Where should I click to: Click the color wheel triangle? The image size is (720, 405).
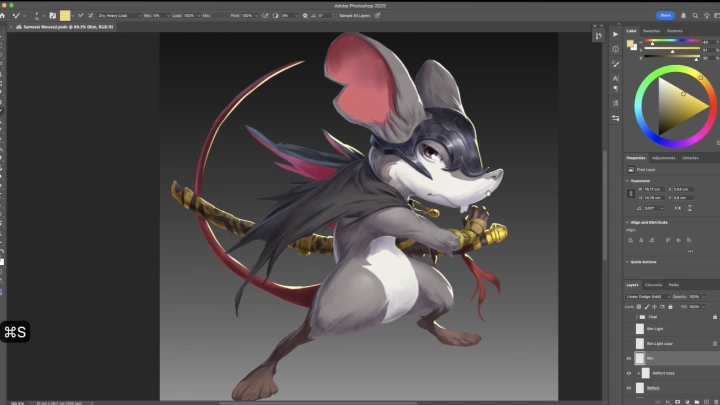[679, 106]
